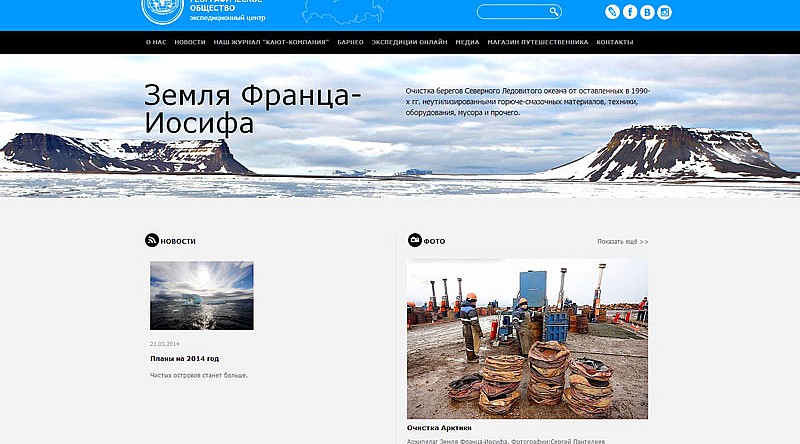Click the camera icon beside ФОТО heading
Viewport: 800px width, 444px height.
pyautogui.click(x=415, y=240)
